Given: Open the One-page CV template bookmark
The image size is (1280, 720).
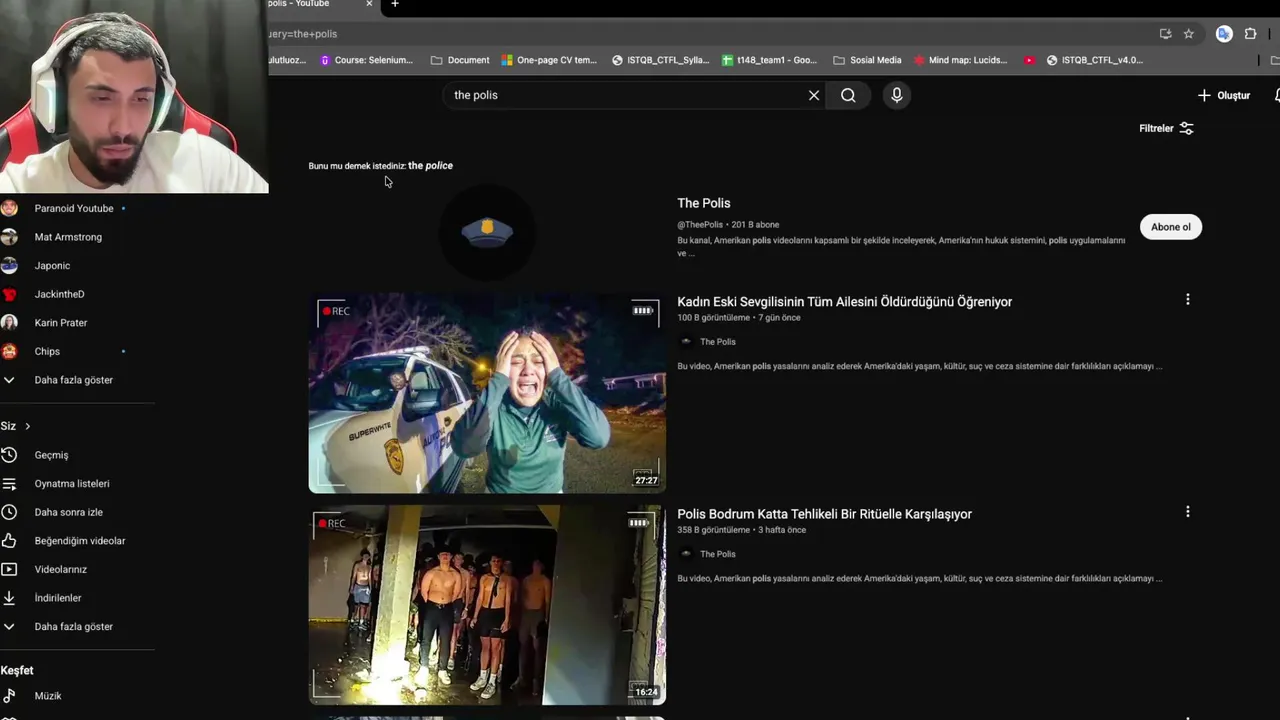Looking at the screenshot, I should [x=549, y=60].
